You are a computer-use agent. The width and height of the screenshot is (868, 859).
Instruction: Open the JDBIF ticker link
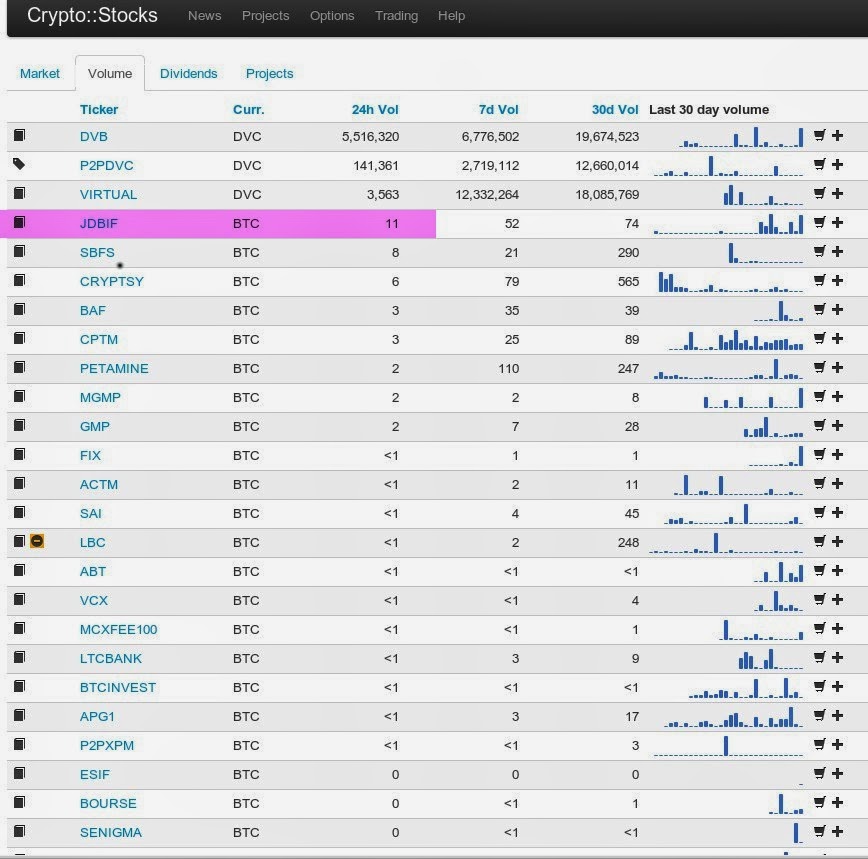(99, 224)
